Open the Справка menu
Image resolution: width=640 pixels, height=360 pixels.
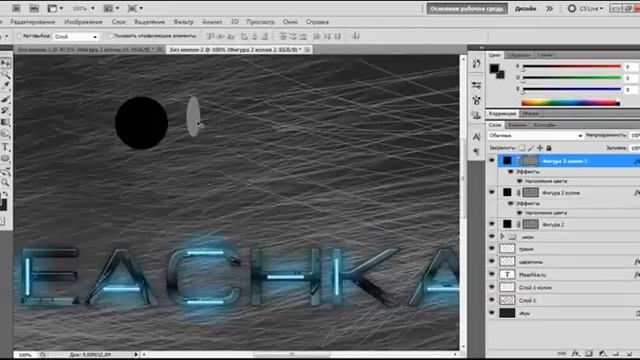coord(317,22)
